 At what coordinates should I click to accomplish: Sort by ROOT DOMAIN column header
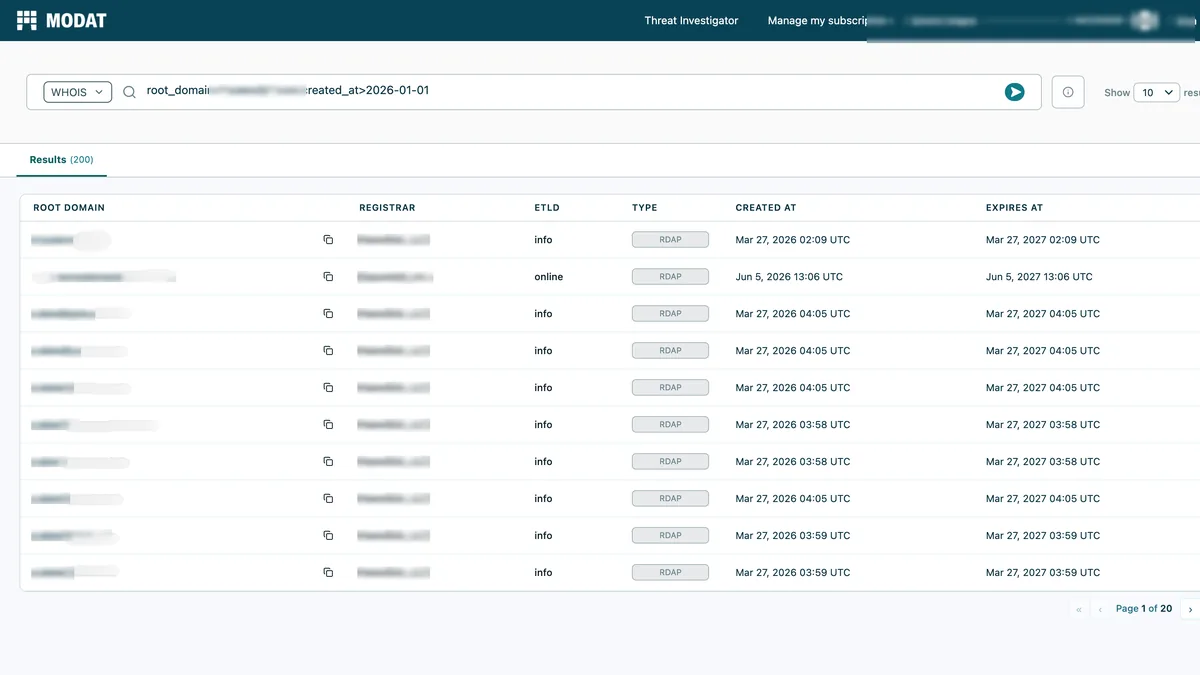point(69,208)
